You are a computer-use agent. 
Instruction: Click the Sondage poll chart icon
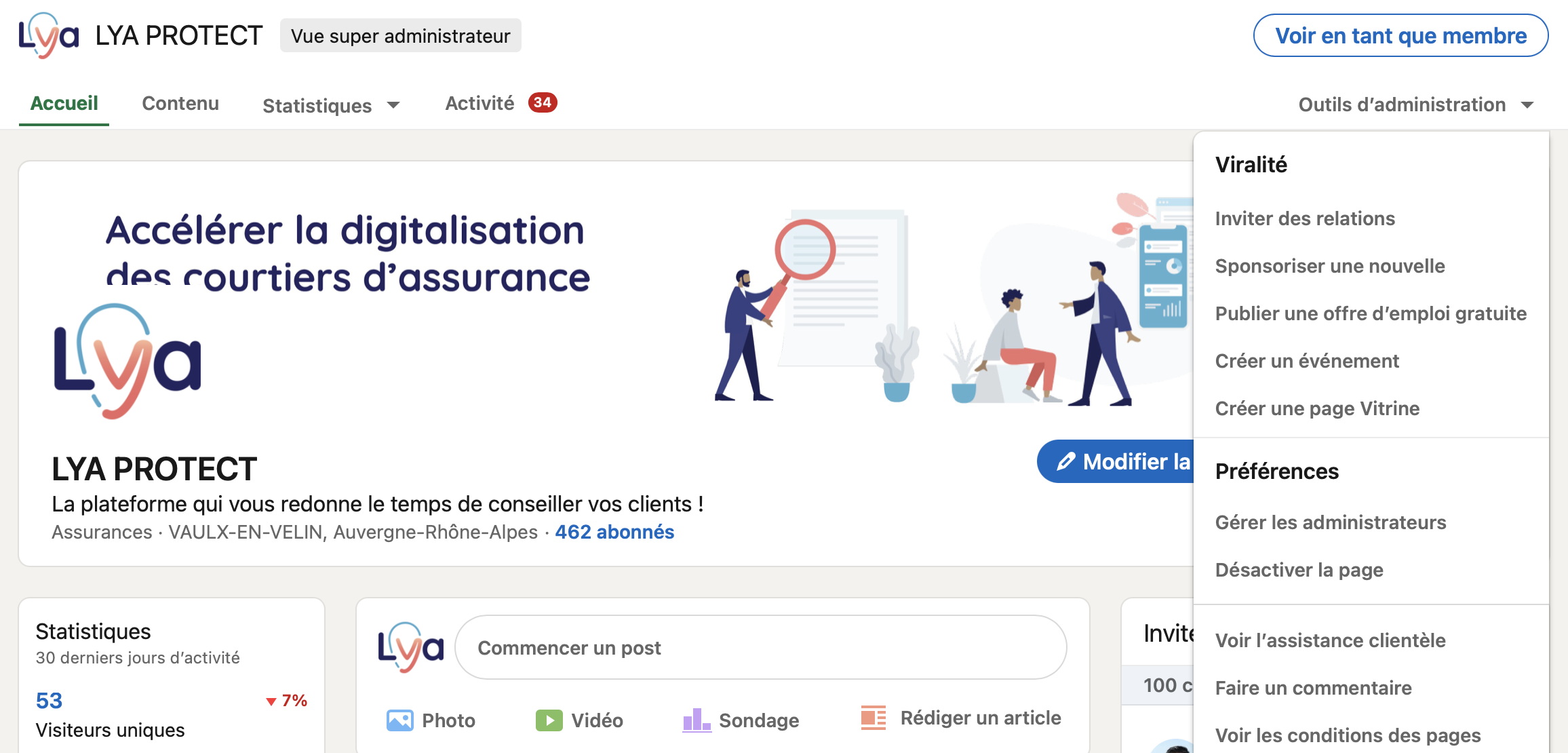coord(697,720)
